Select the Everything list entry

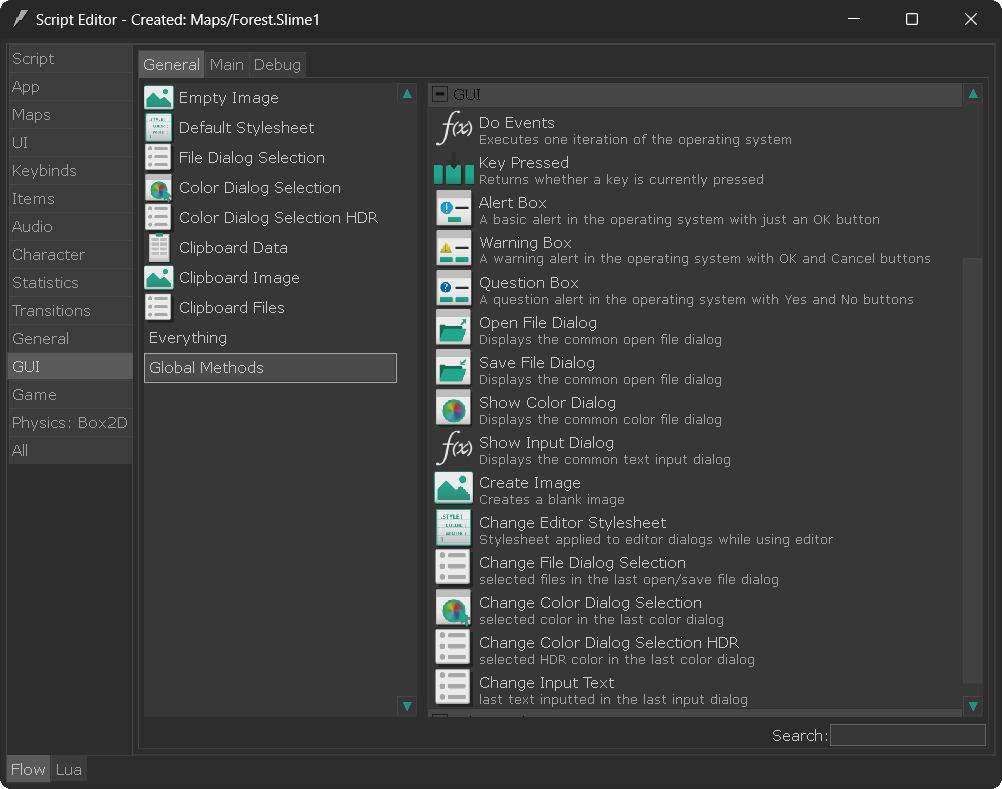[270, 338]
